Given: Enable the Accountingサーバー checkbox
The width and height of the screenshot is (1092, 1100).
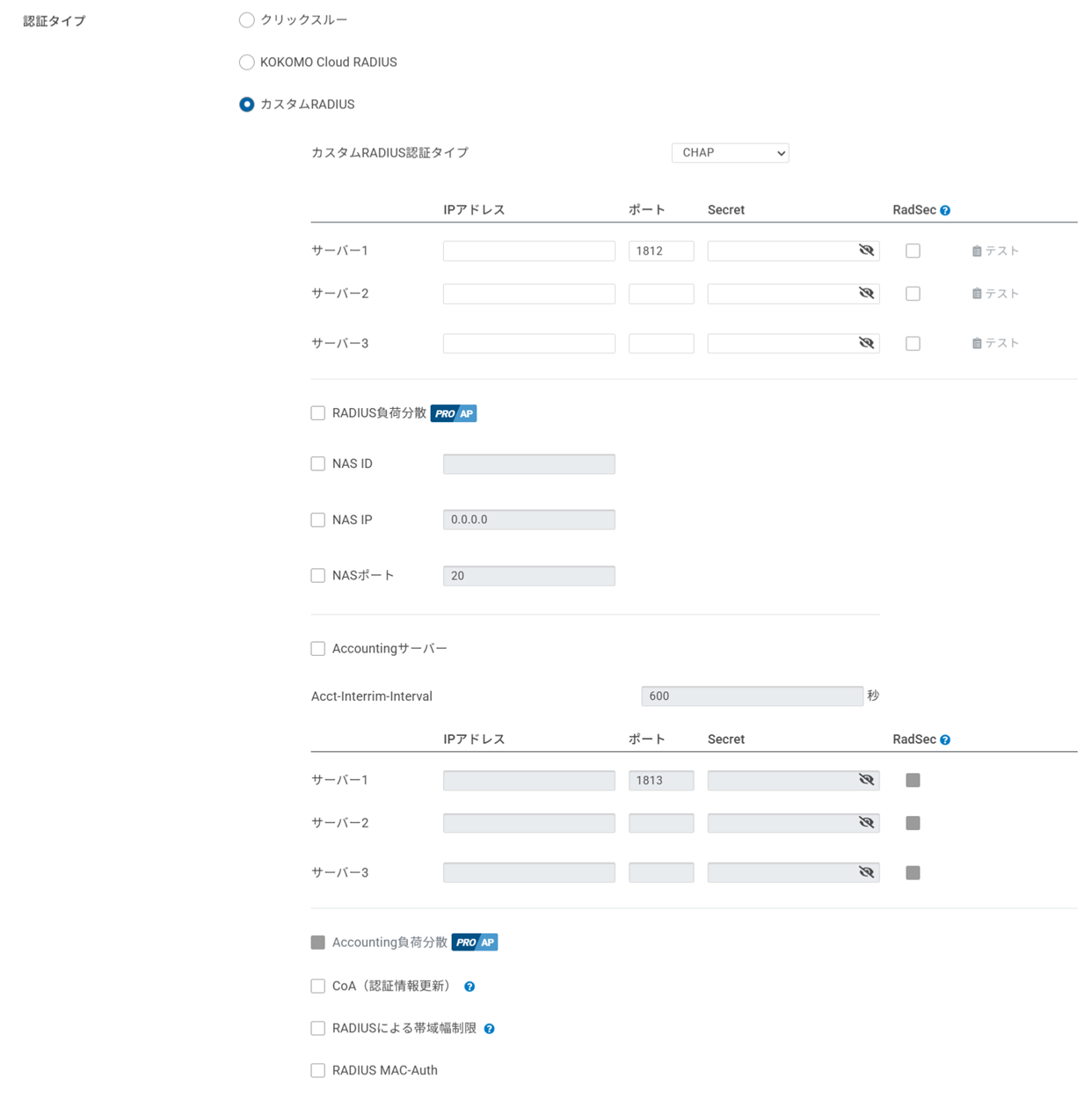Looking at the screenshot, I should point(318,649).
